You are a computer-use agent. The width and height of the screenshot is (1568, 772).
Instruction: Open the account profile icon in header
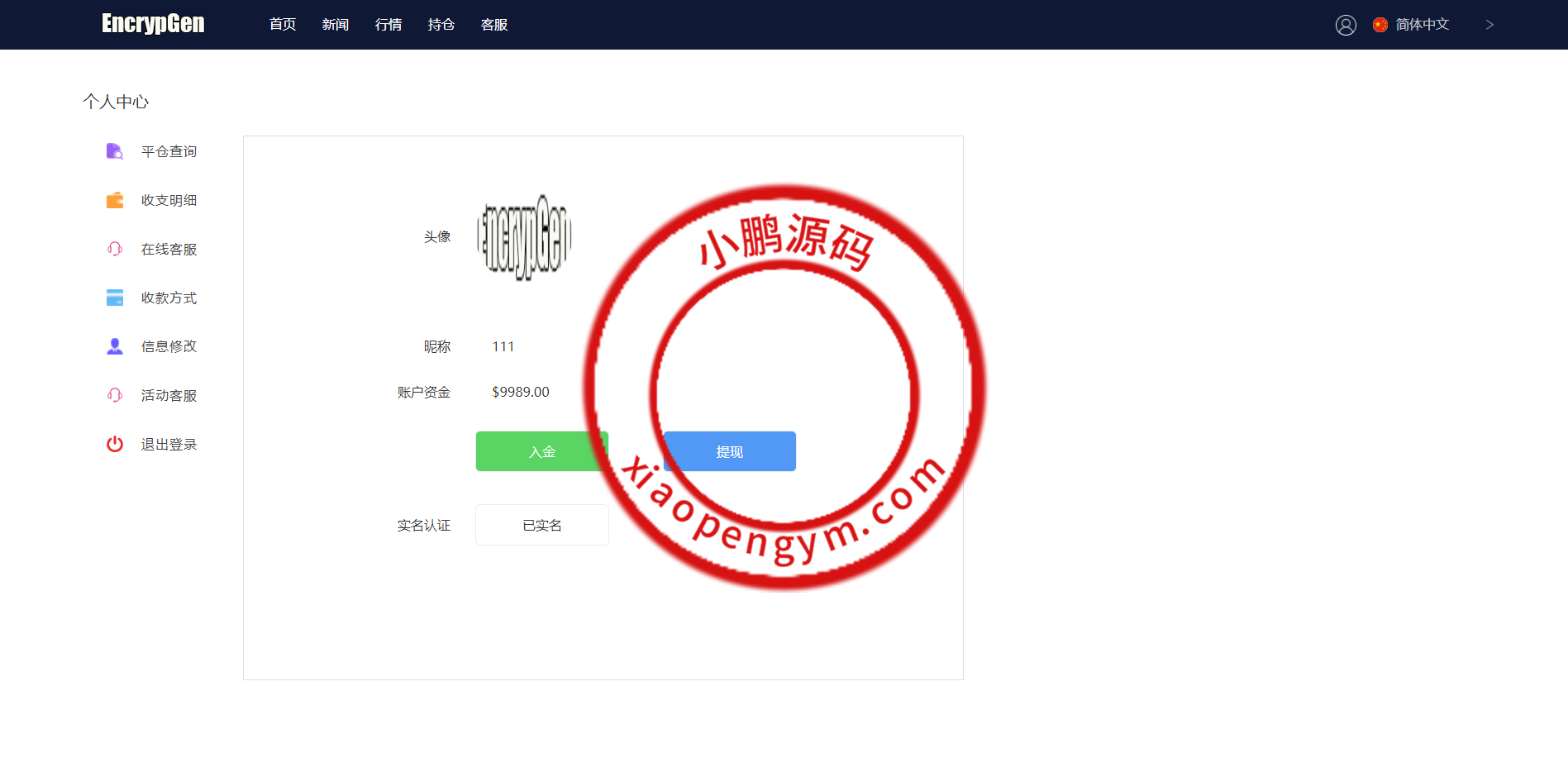pyautogui.click(x=1346, y=25)
